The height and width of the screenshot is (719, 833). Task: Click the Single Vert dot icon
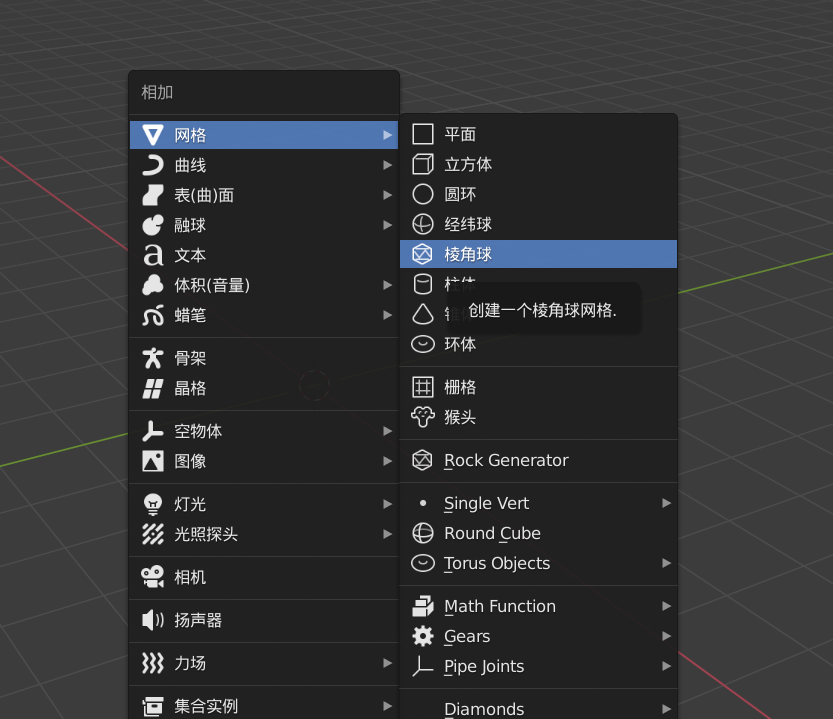click(x=423, y=503)
